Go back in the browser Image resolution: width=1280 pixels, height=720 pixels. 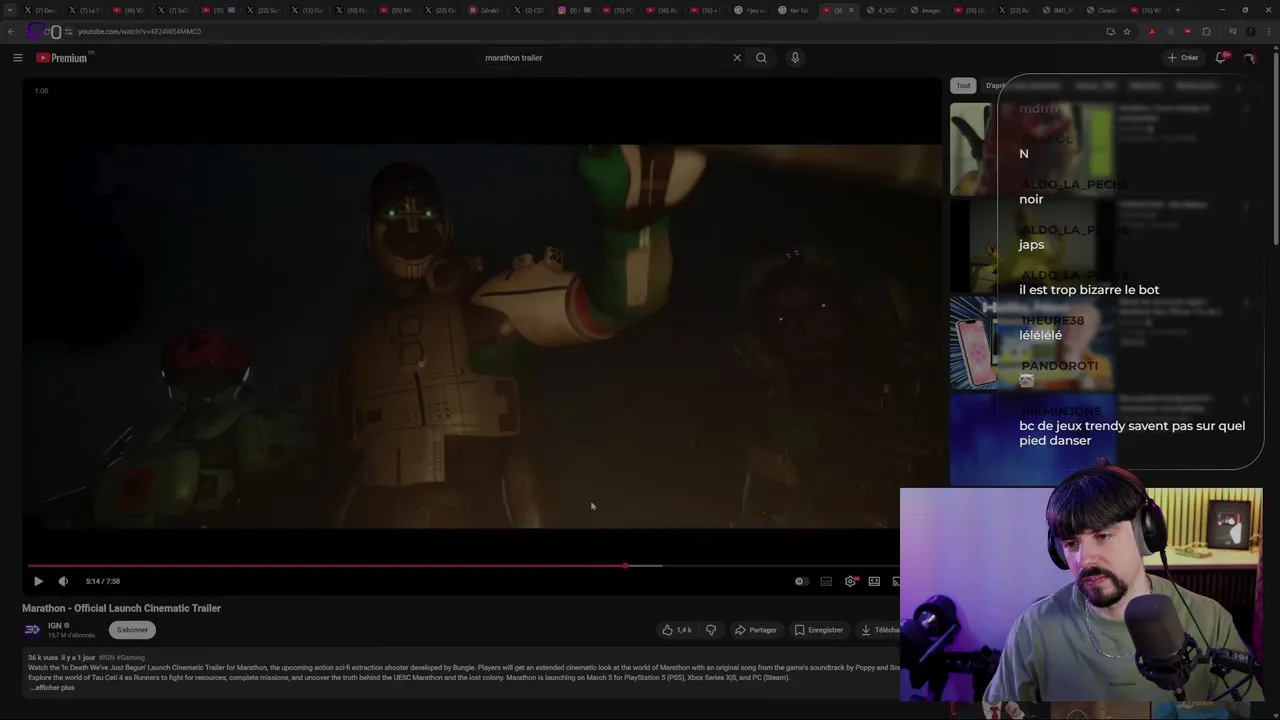click(11, 31)
